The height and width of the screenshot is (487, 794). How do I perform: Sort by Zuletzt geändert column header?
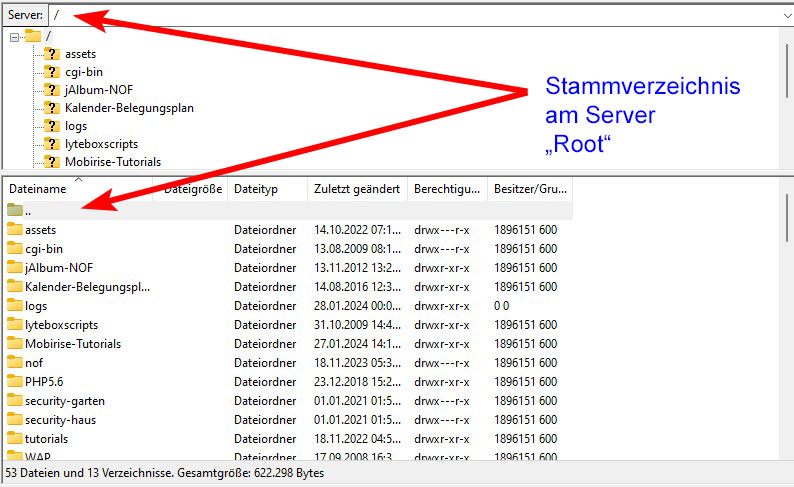[356, 189]
